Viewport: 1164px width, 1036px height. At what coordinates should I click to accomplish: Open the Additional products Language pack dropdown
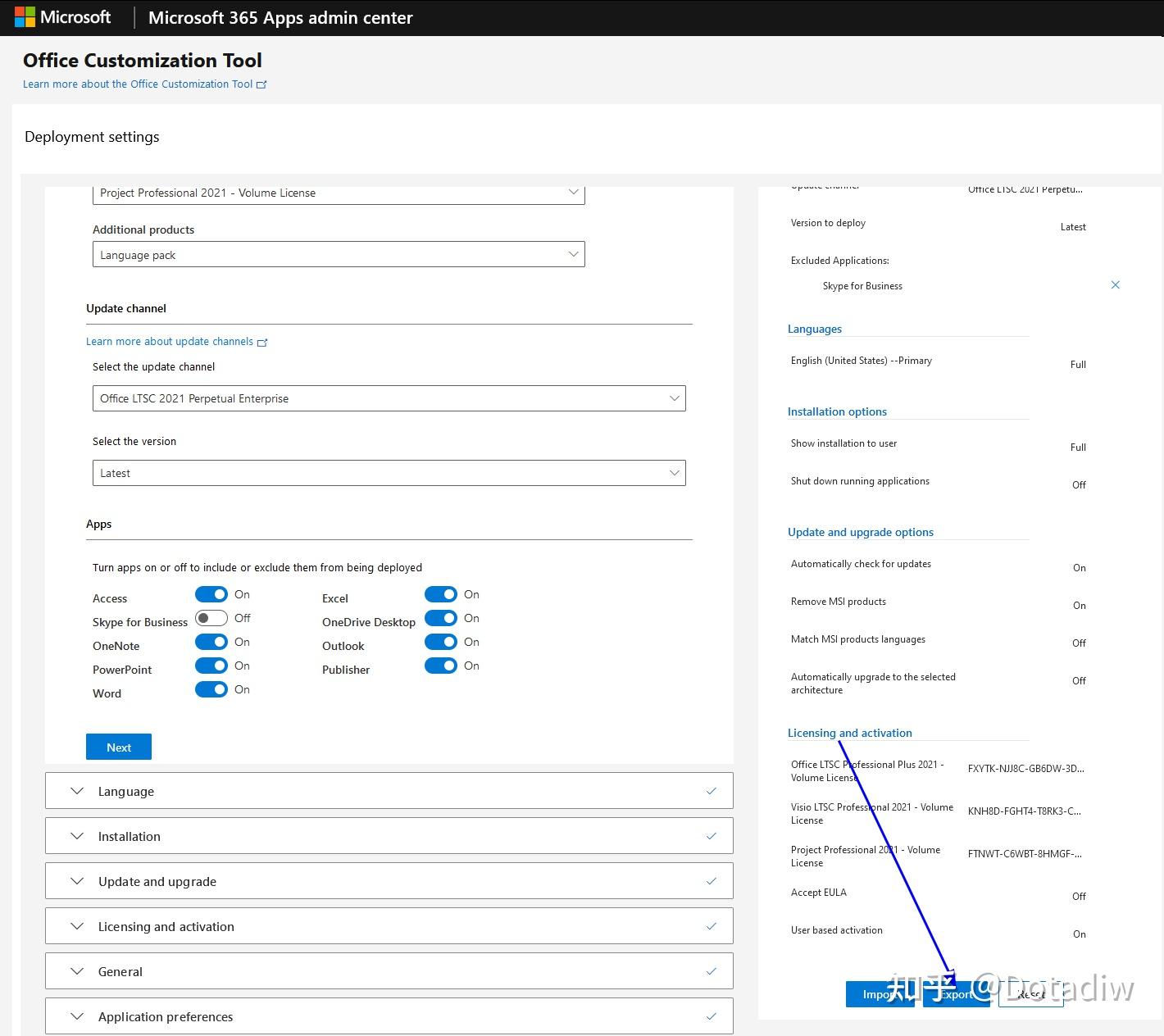[x=572, y=254]
